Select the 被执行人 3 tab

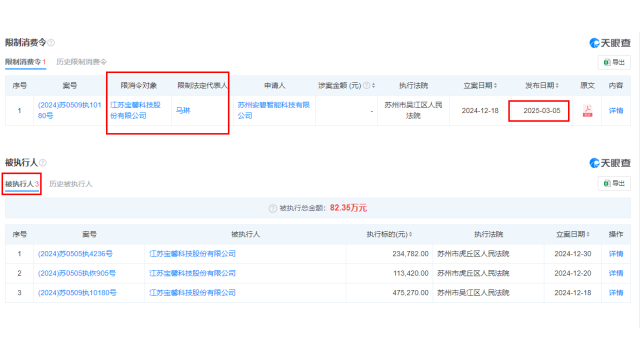tap(22, 184)
